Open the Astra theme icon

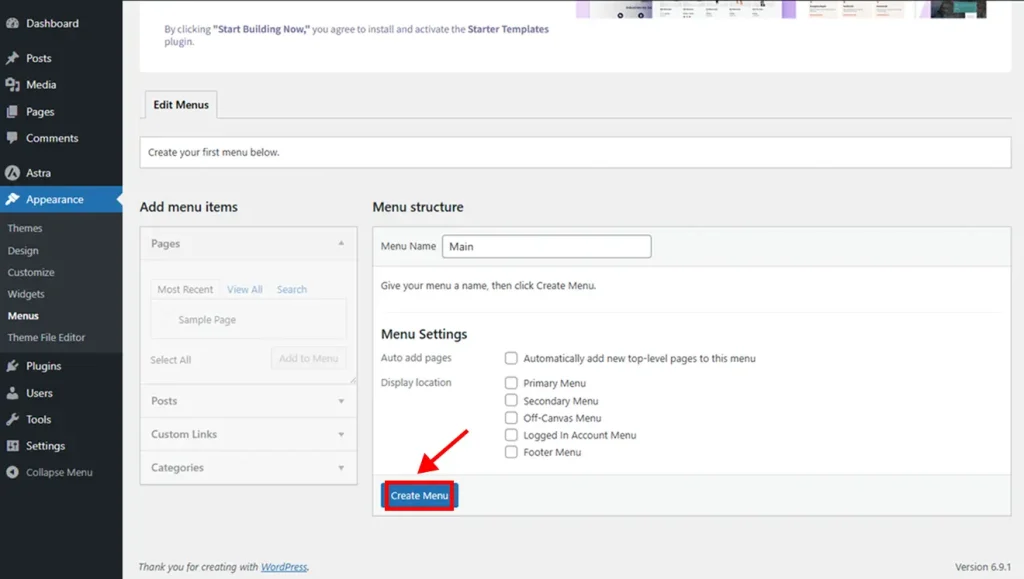click(x=14, y=172)
